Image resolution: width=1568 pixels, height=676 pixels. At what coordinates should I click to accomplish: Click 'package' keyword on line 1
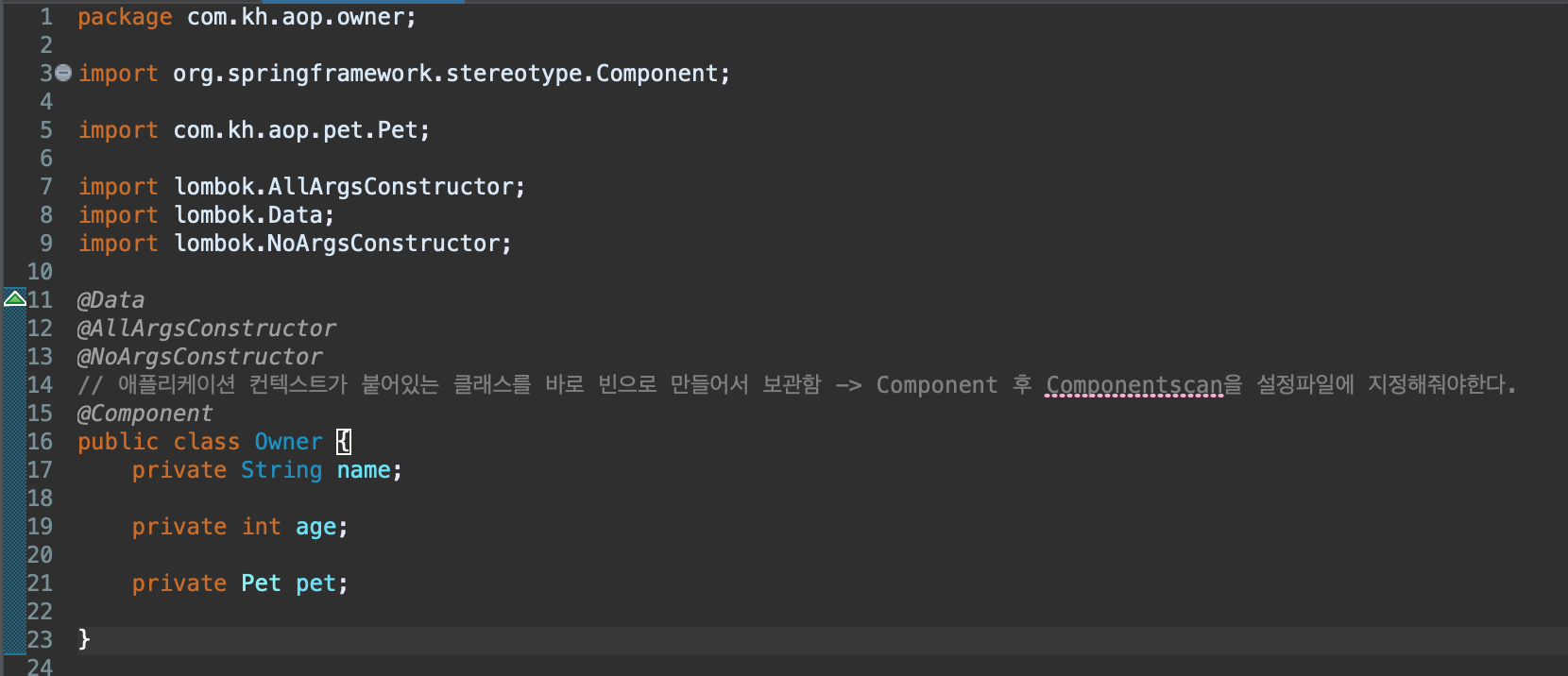click(x=125, y=17)
